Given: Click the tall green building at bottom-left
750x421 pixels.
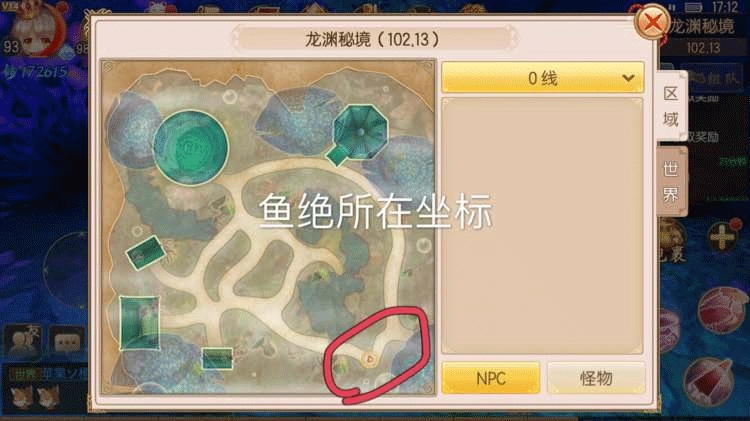Looking at the screenshot, I should click(139, 322).
